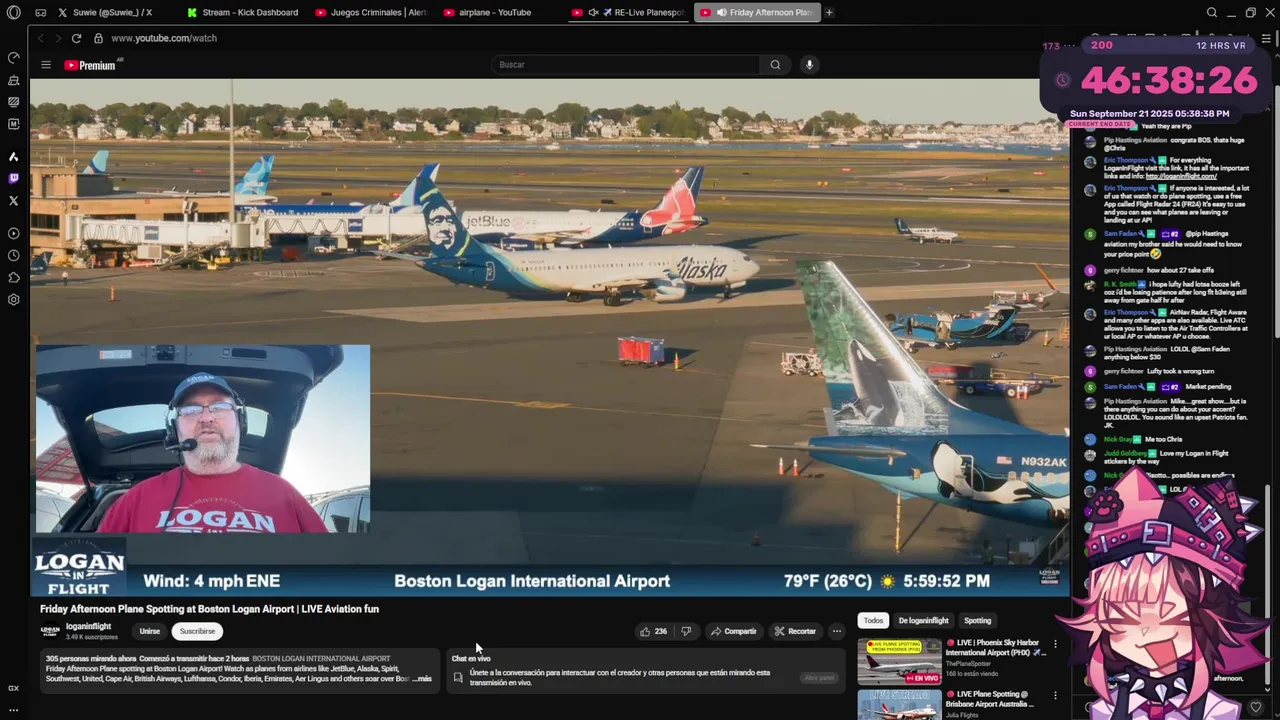Click the address bar www.youtube.com/watch
Screen dimensions: 1280x720
pyautogui.click(x=164, y=38)
